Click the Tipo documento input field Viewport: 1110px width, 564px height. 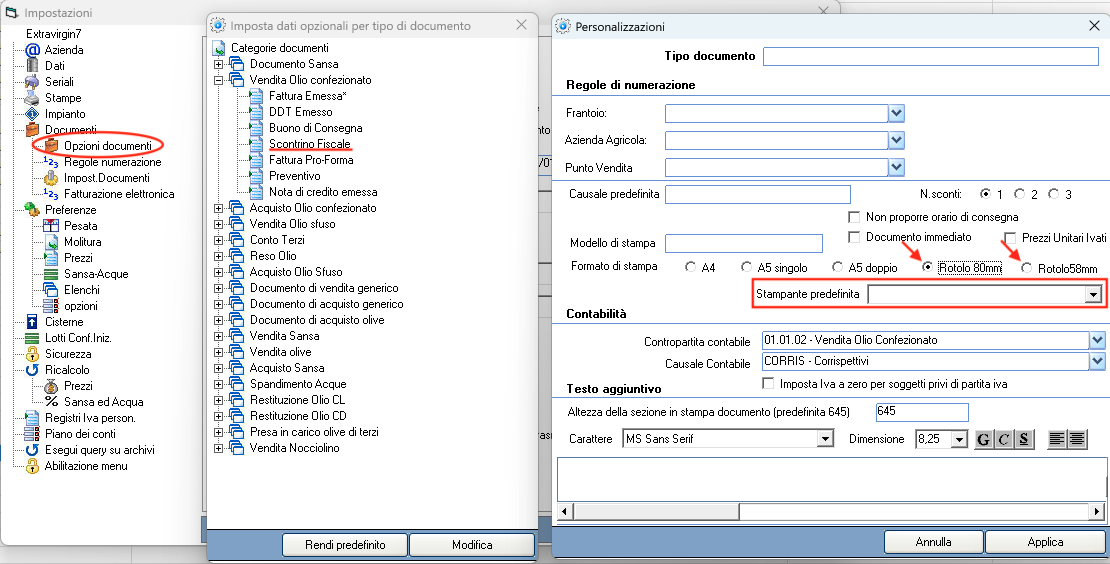[x=931, y=56]
